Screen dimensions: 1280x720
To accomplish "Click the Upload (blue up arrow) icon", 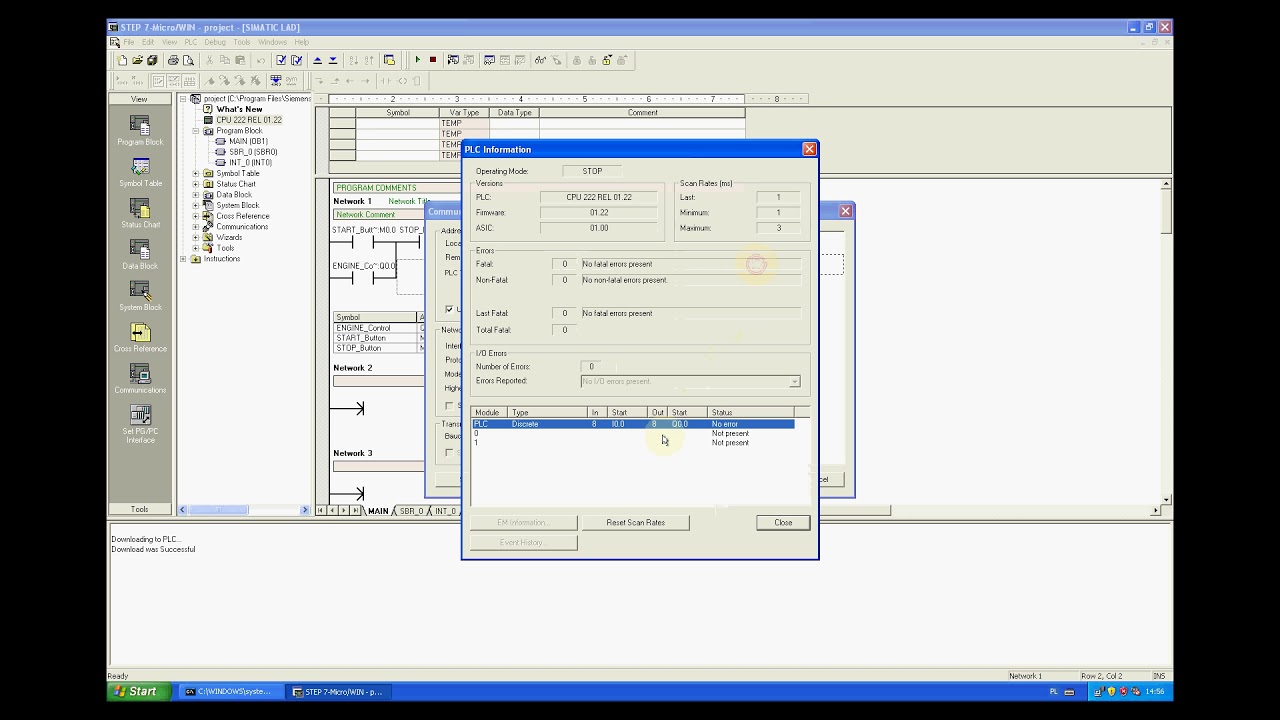I will tap(317, 60).
